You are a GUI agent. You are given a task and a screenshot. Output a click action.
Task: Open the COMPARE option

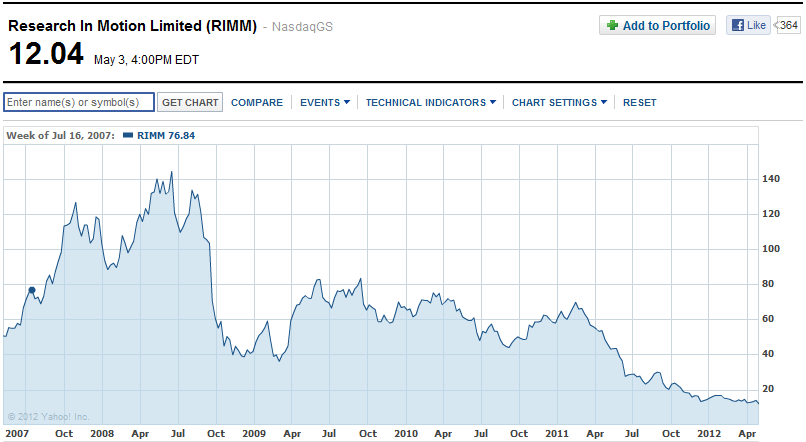[x=257, y=103]
